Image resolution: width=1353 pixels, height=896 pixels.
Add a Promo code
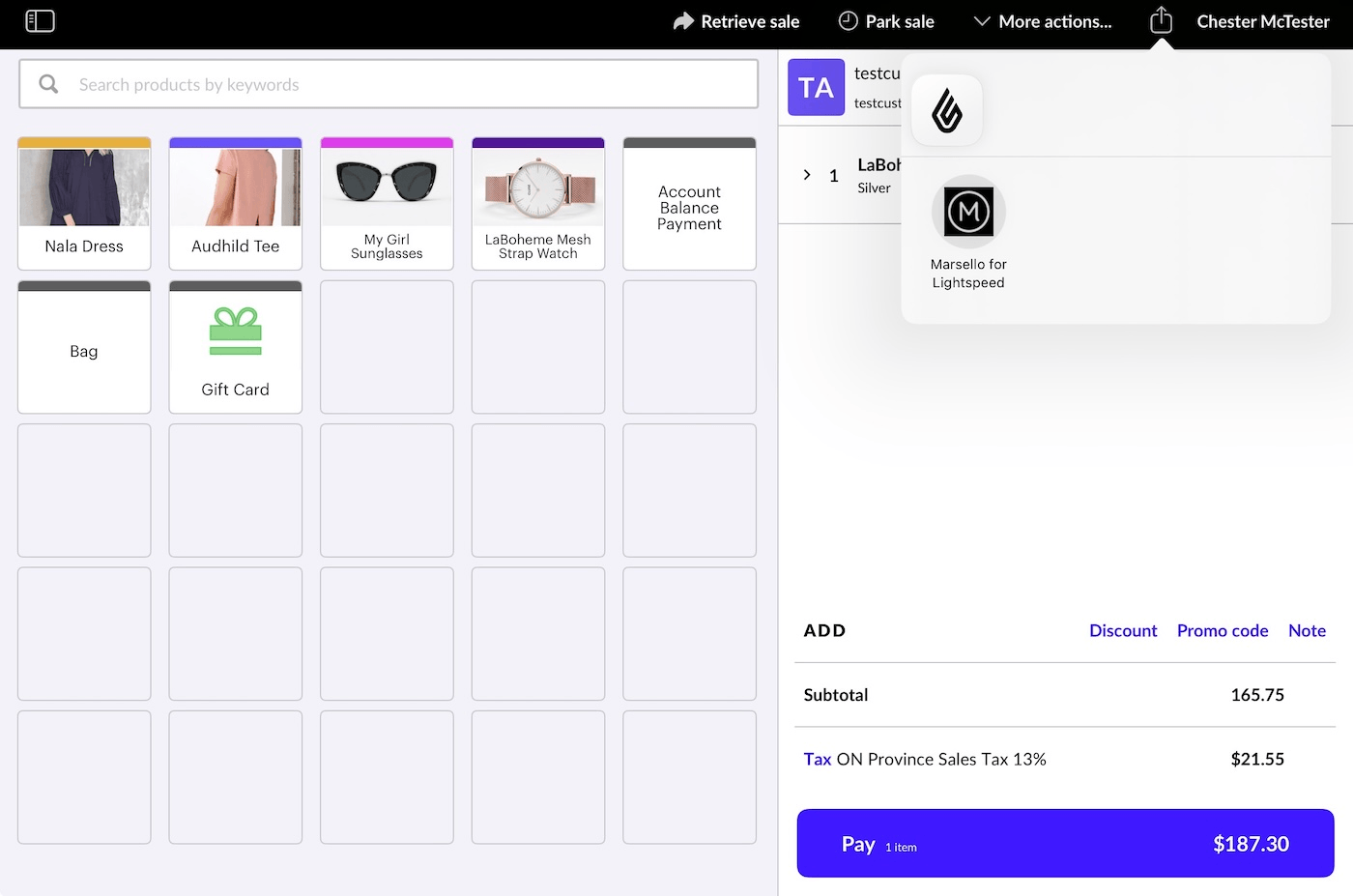point(1223,630)
